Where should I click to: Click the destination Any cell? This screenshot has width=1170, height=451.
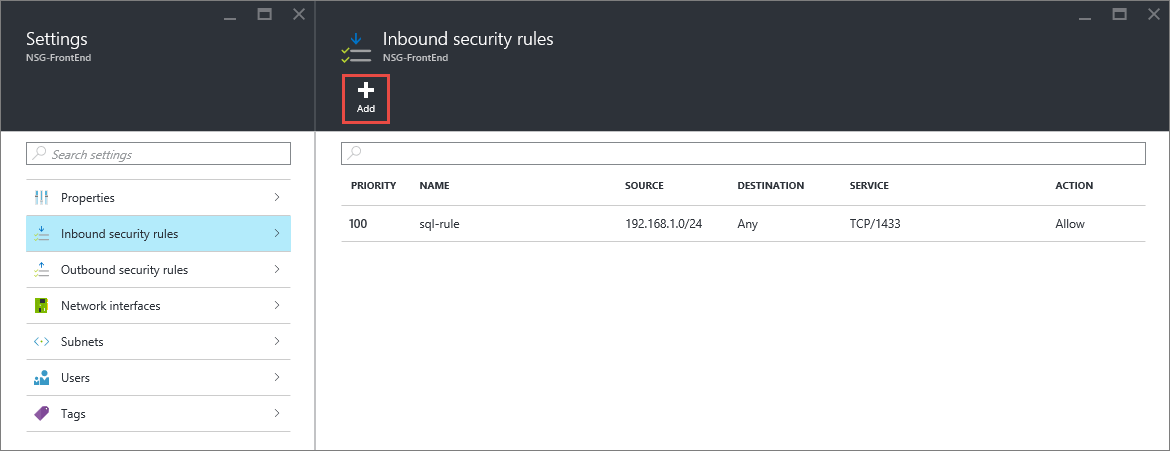pos(748,224)
